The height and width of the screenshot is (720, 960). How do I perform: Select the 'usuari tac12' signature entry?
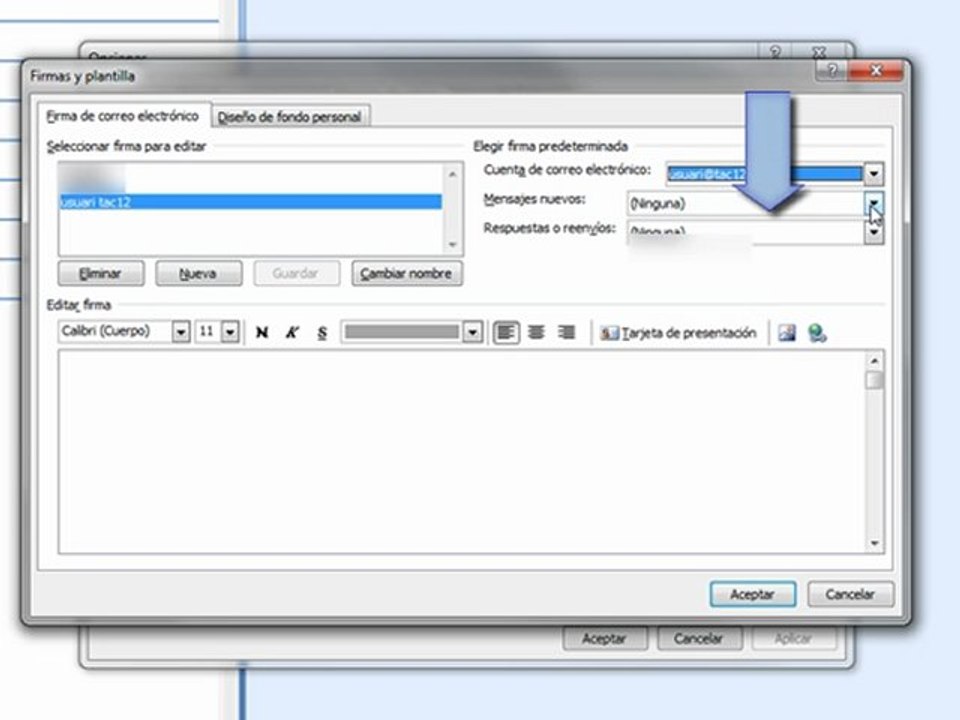tap(250, 201)
